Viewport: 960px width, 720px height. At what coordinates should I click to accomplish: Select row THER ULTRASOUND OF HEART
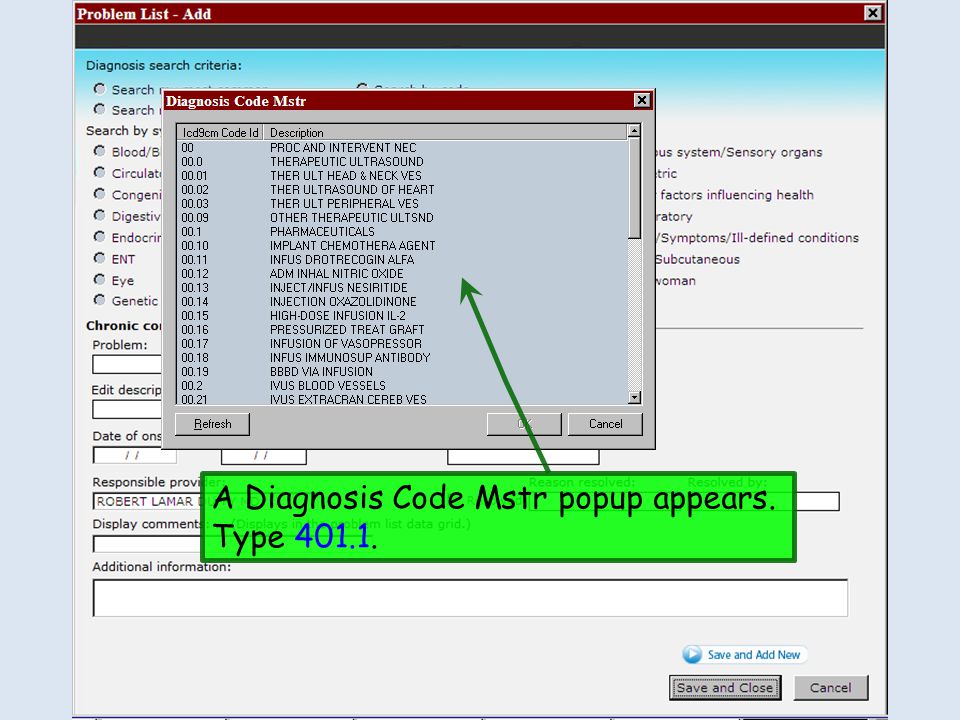click(x=402, y=190)
